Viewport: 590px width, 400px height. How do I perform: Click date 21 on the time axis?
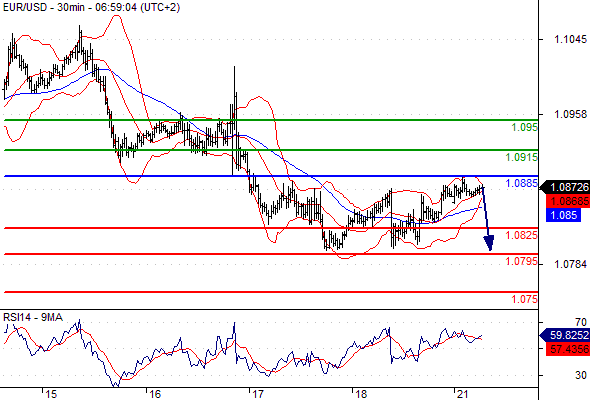(x=462, y=394)
